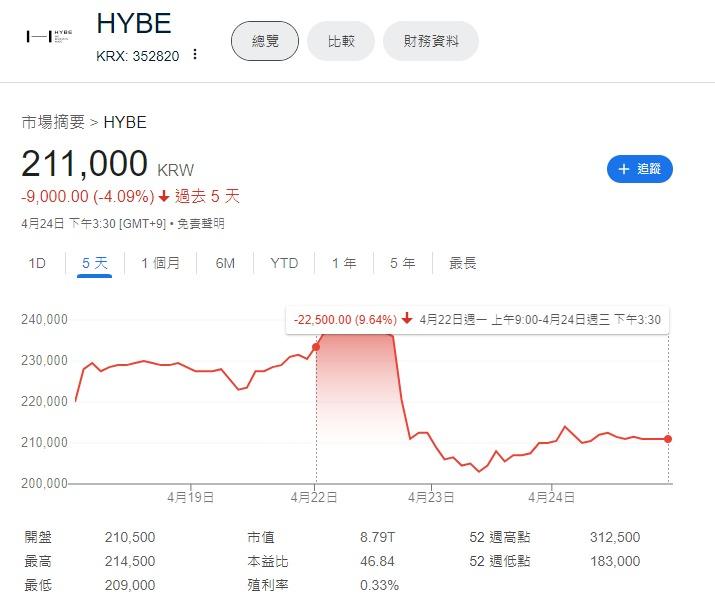The width and height of the screenshot is (715, 601).
Task: Select the 總覽 overview tab
Action: tap(264, 41)
